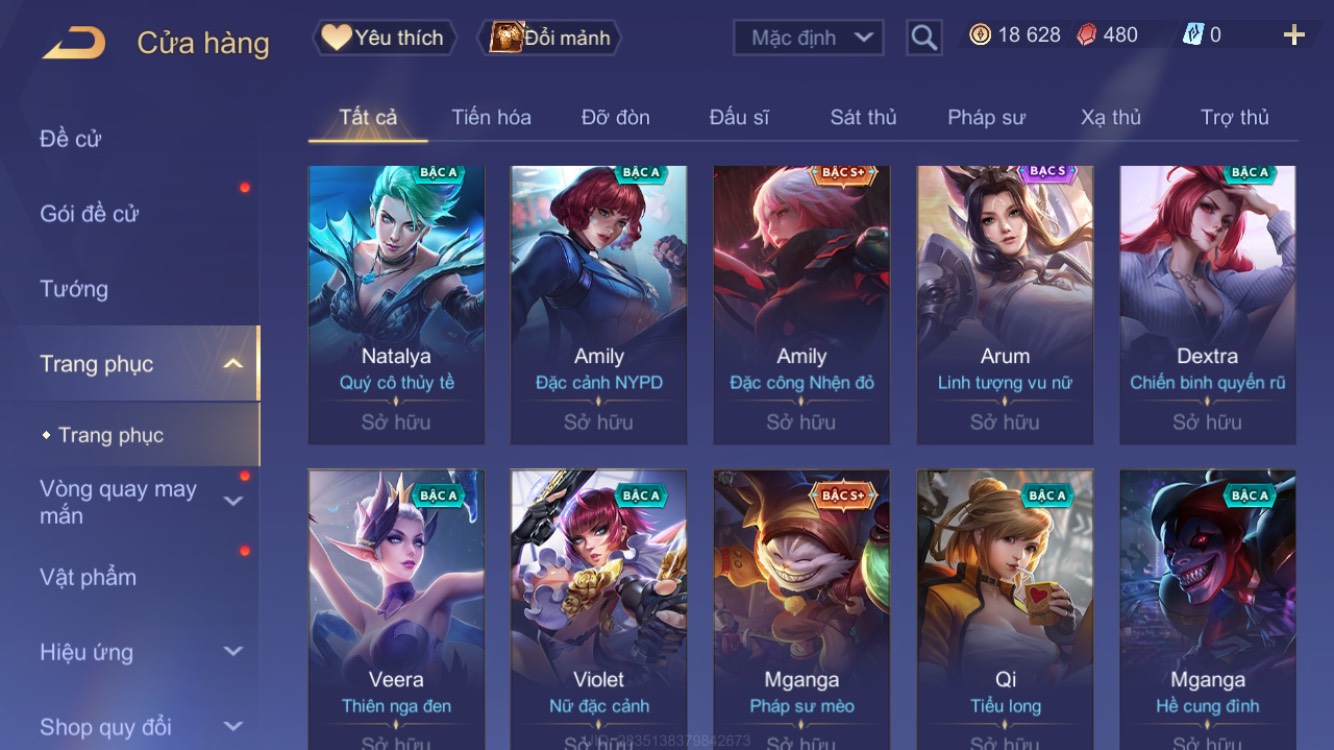
Task: Select the Tiến hóa tab
Action: coord(491,117)
